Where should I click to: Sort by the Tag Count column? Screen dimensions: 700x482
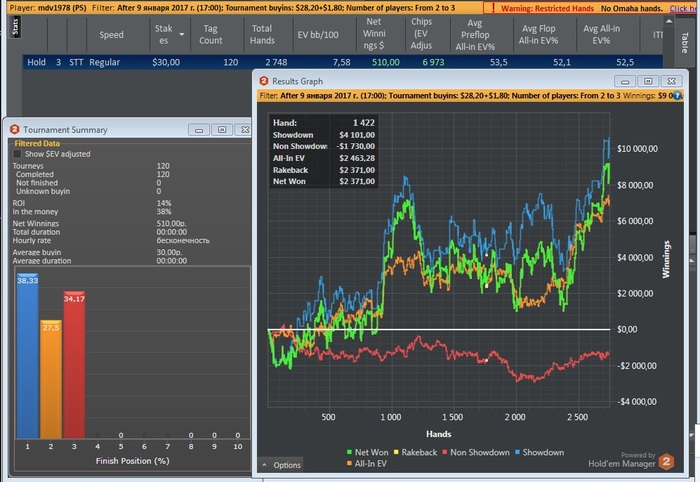pyautogui.click(x=210, y=34)
